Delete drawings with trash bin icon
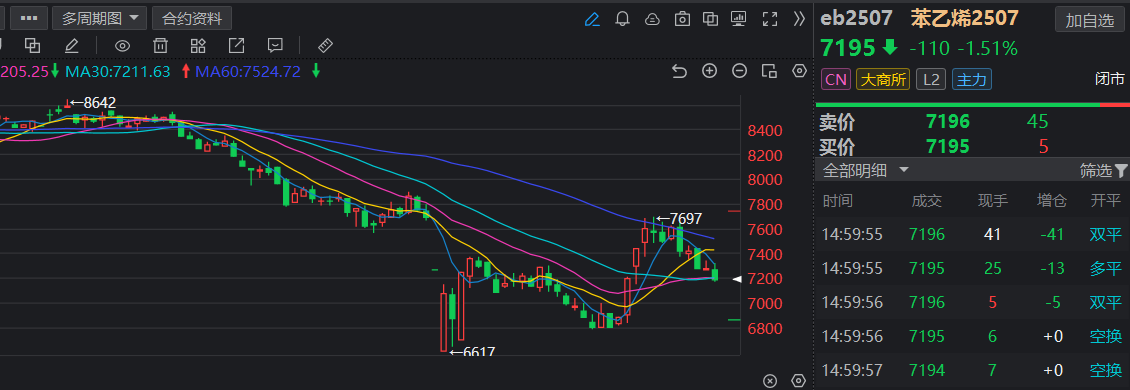The width and height of the screenshot is (1130, 390). pos(160,45)
